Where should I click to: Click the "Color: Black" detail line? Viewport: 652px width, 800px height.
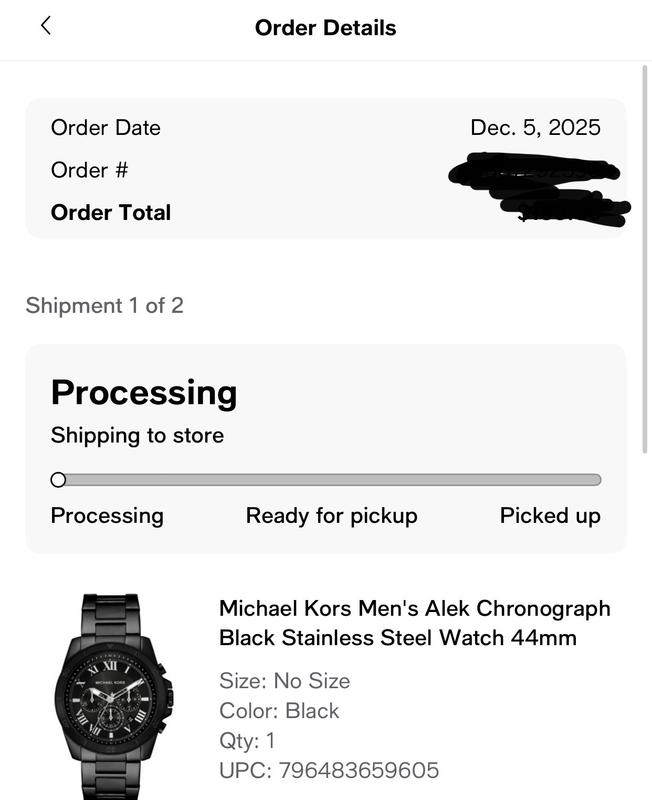[279, 711]
